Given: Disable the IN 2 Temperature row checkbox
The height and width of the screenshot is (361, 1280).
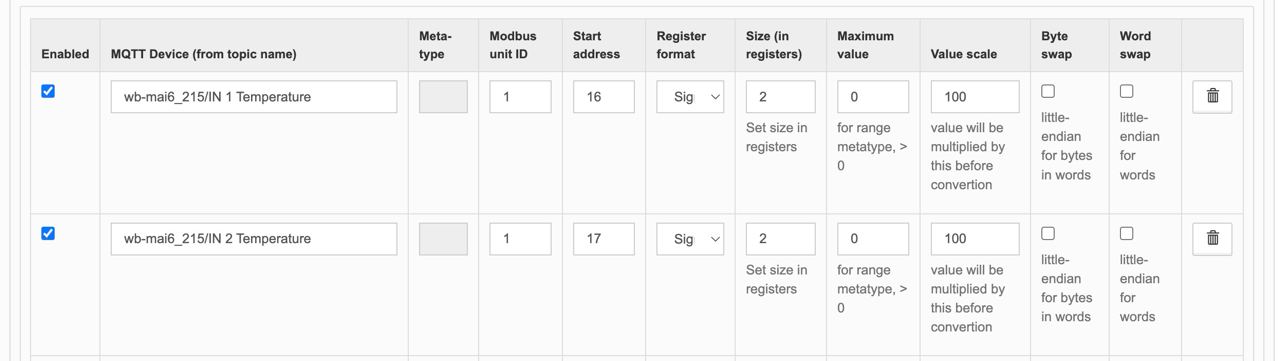Looking at the screenshot, I should [48, 233].
